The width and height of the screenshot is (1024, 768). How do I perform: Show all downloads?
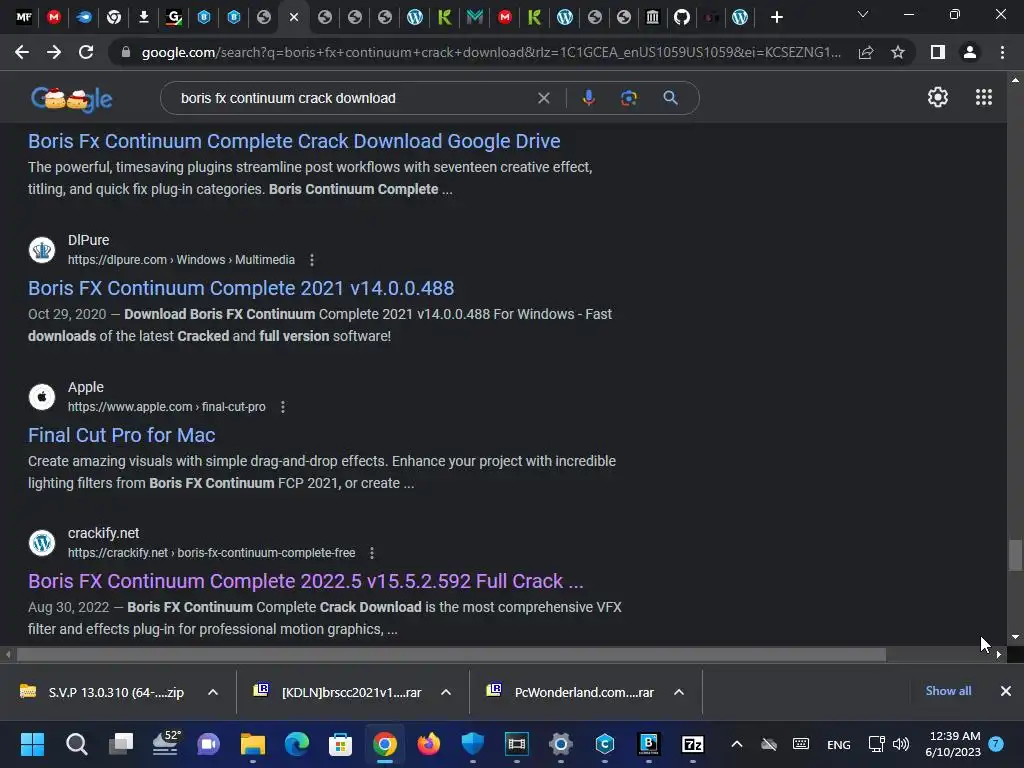tap(948, 691)
